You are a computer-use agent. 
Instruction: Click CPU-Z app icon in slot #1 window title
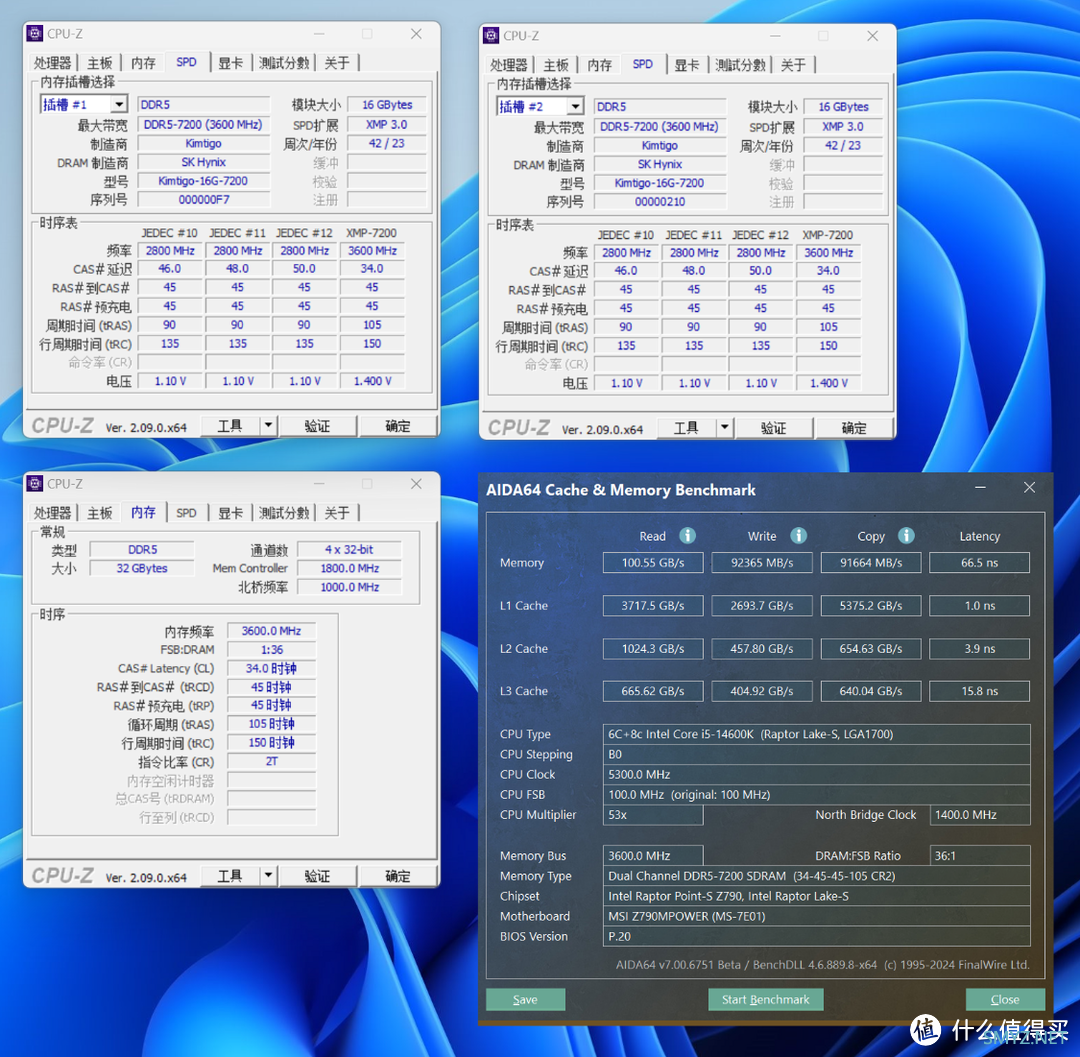point(35,33)
